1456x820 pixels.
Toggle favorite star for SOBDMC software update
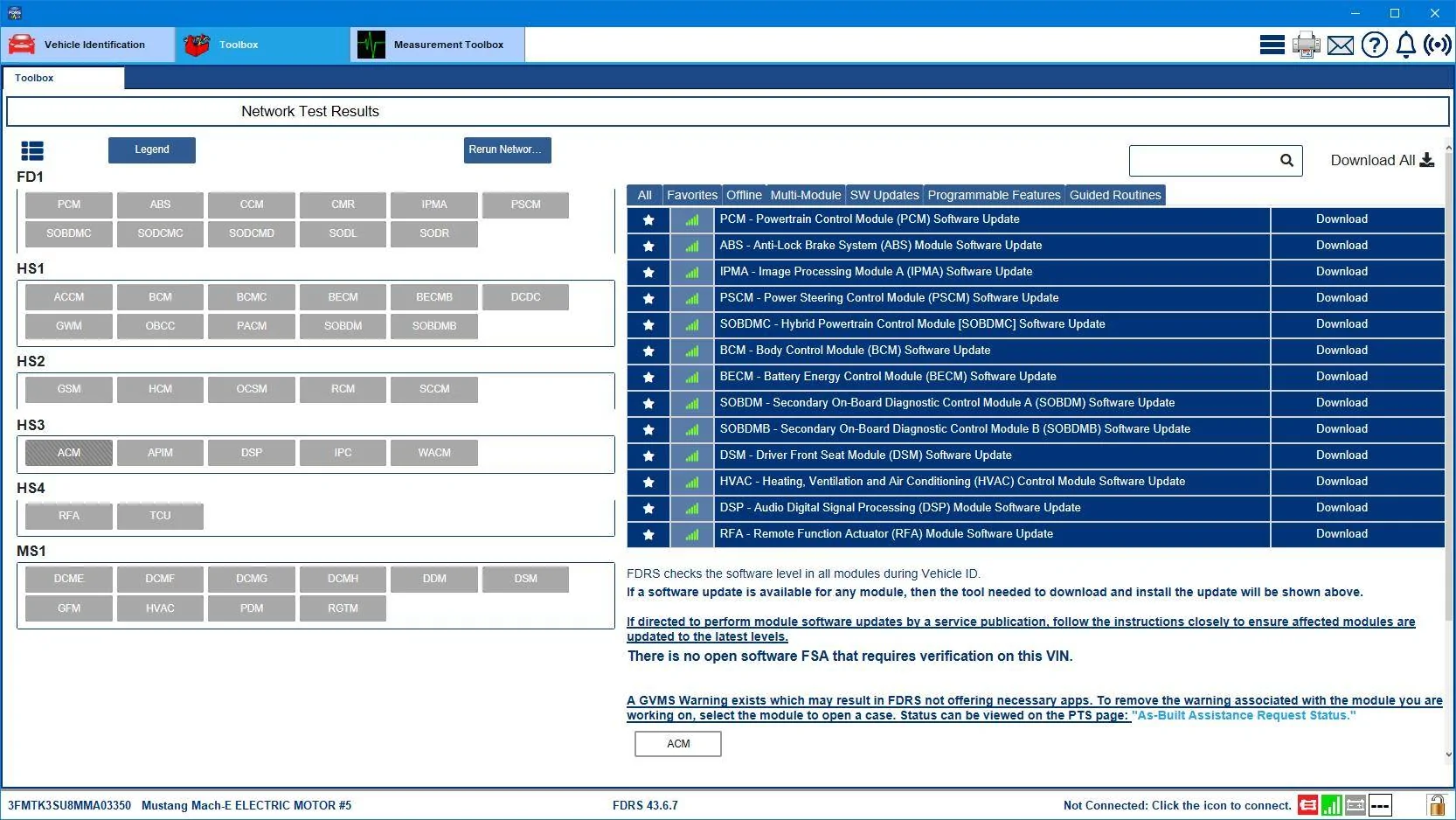point(648,325)
